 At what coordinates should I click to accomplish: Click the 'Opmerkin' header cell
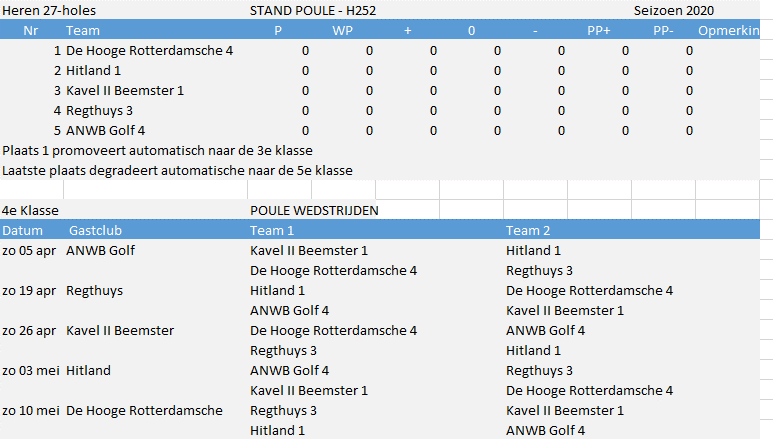[729, 31]
